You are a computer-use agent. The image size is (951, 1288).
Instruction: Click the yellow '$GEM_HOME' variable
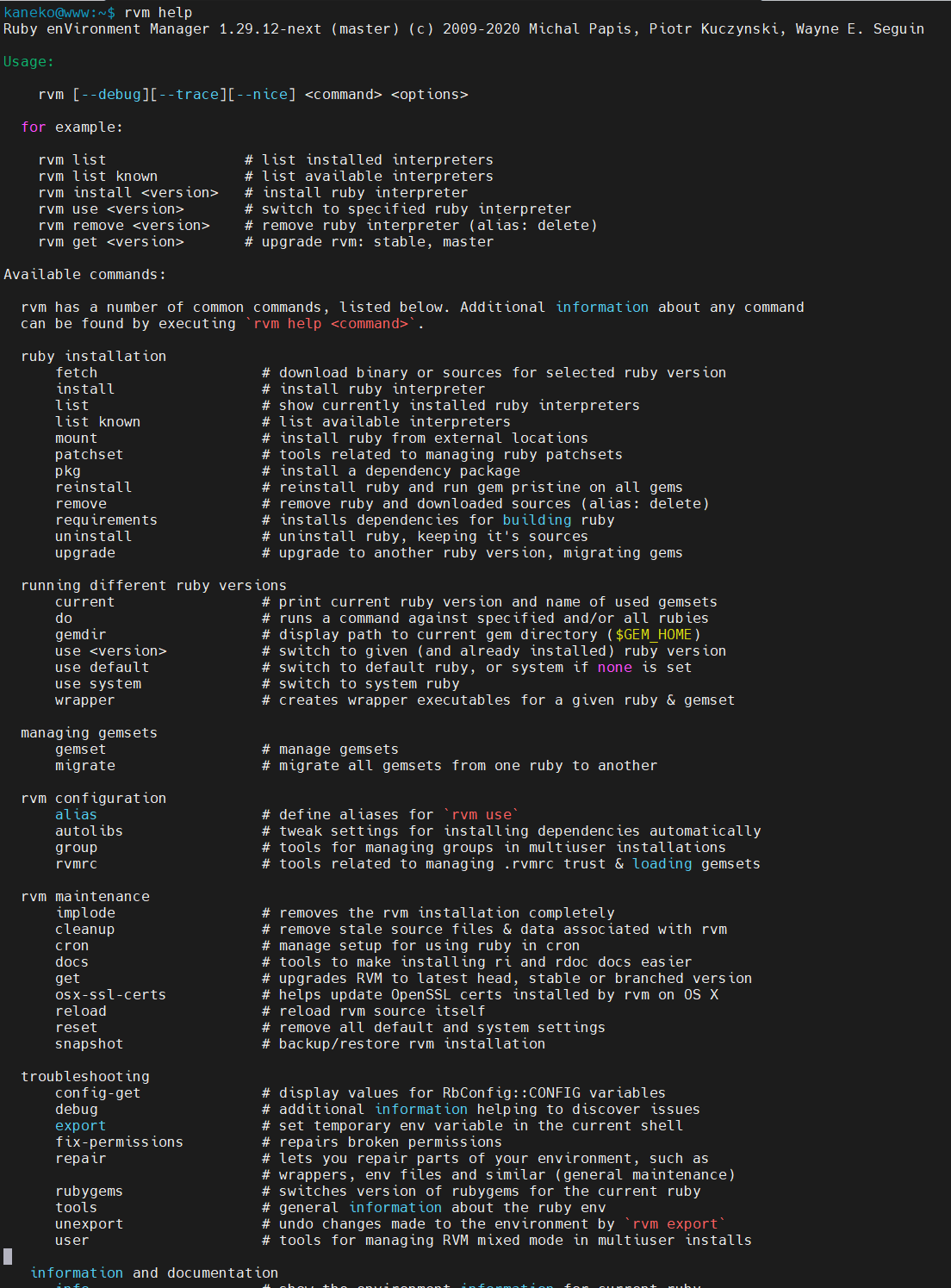click(654, 635)
